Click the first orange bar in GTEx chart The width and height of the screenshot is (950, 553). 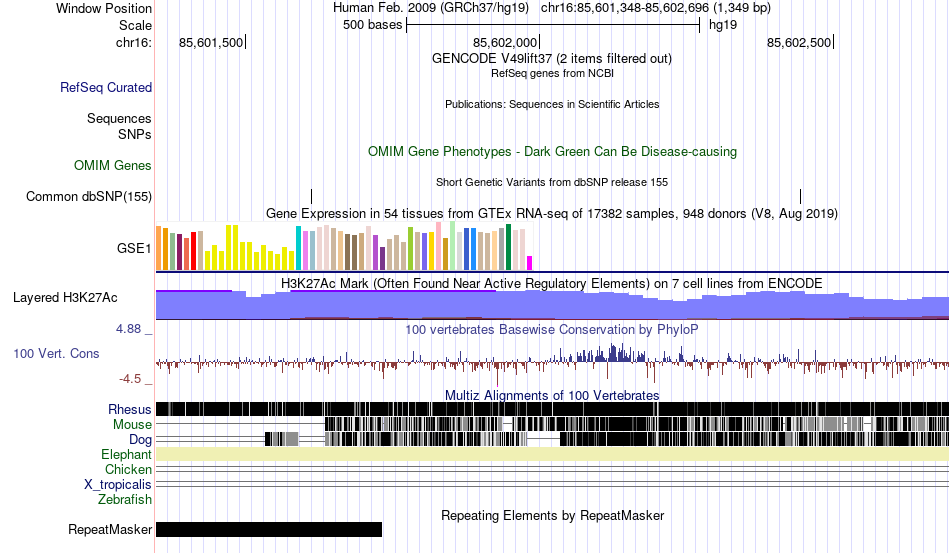159,248
